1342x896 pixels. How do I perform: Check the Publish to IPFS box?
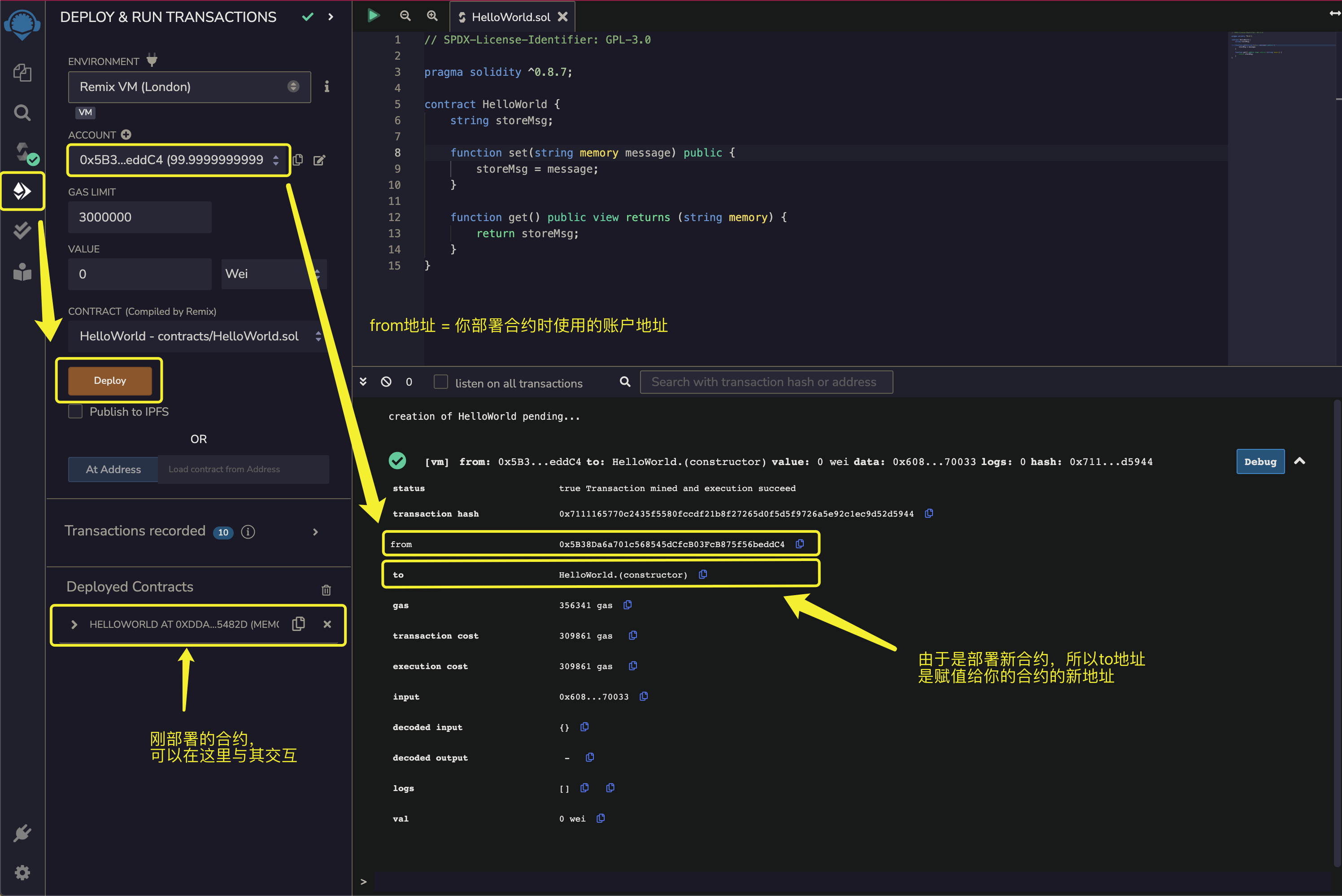(x=75, y=411)
